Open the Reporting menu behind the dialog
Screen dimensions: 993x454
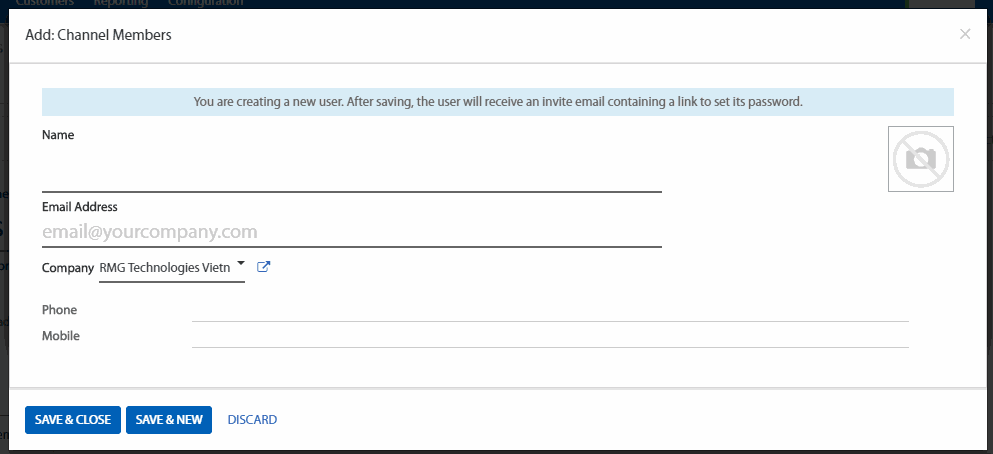[120, 3]
